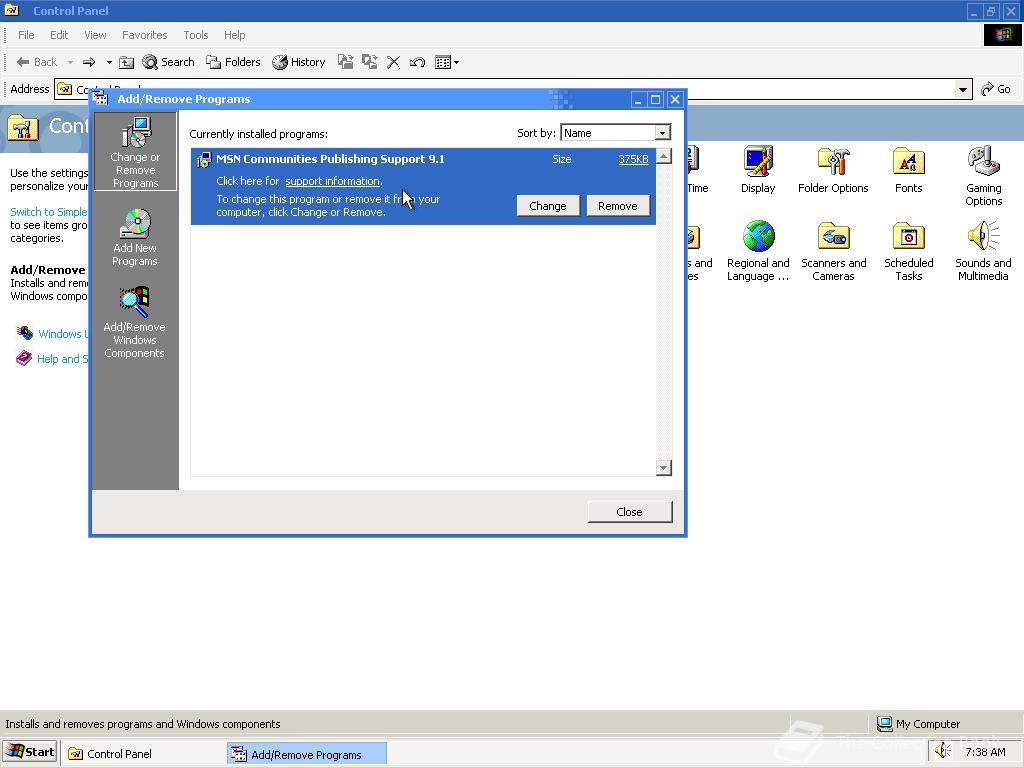
Task: Open the Sort by Name dropdown
Action: pos(662,133)
